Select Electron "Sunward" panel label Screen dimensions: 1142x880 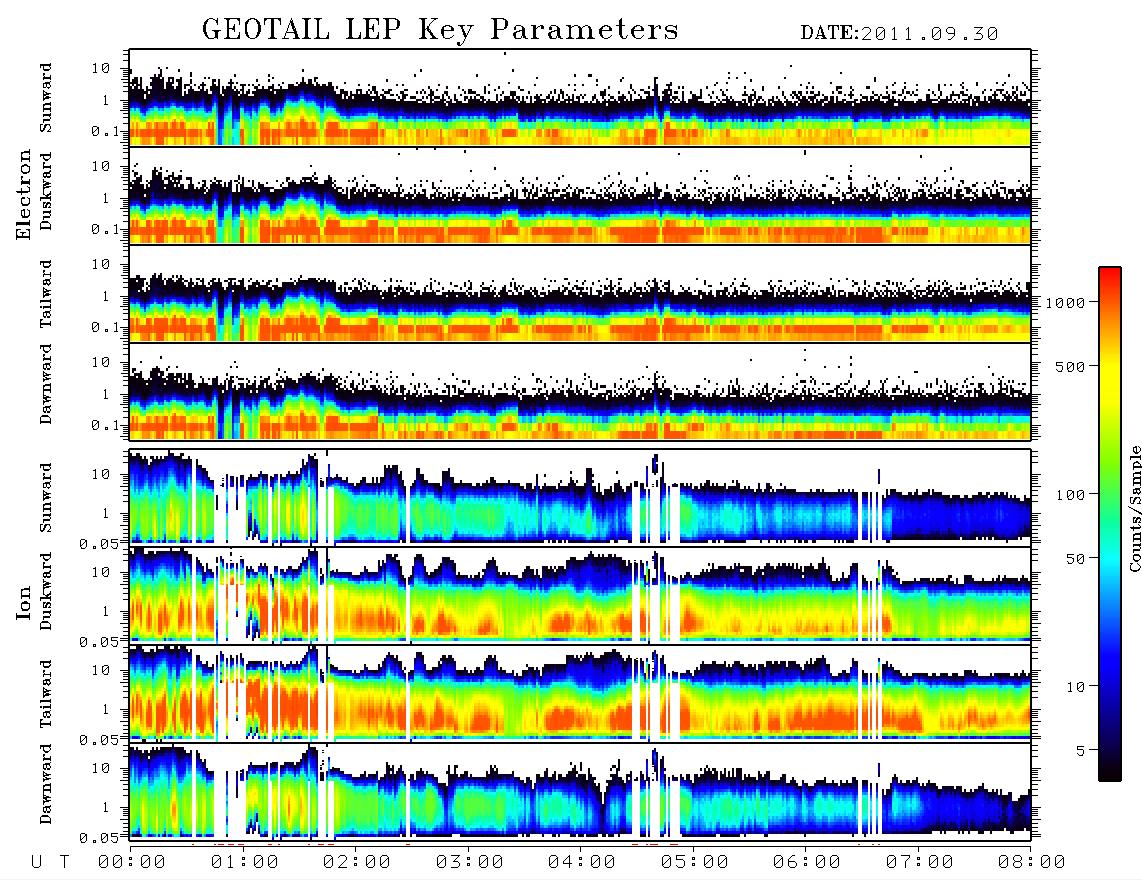46,98
